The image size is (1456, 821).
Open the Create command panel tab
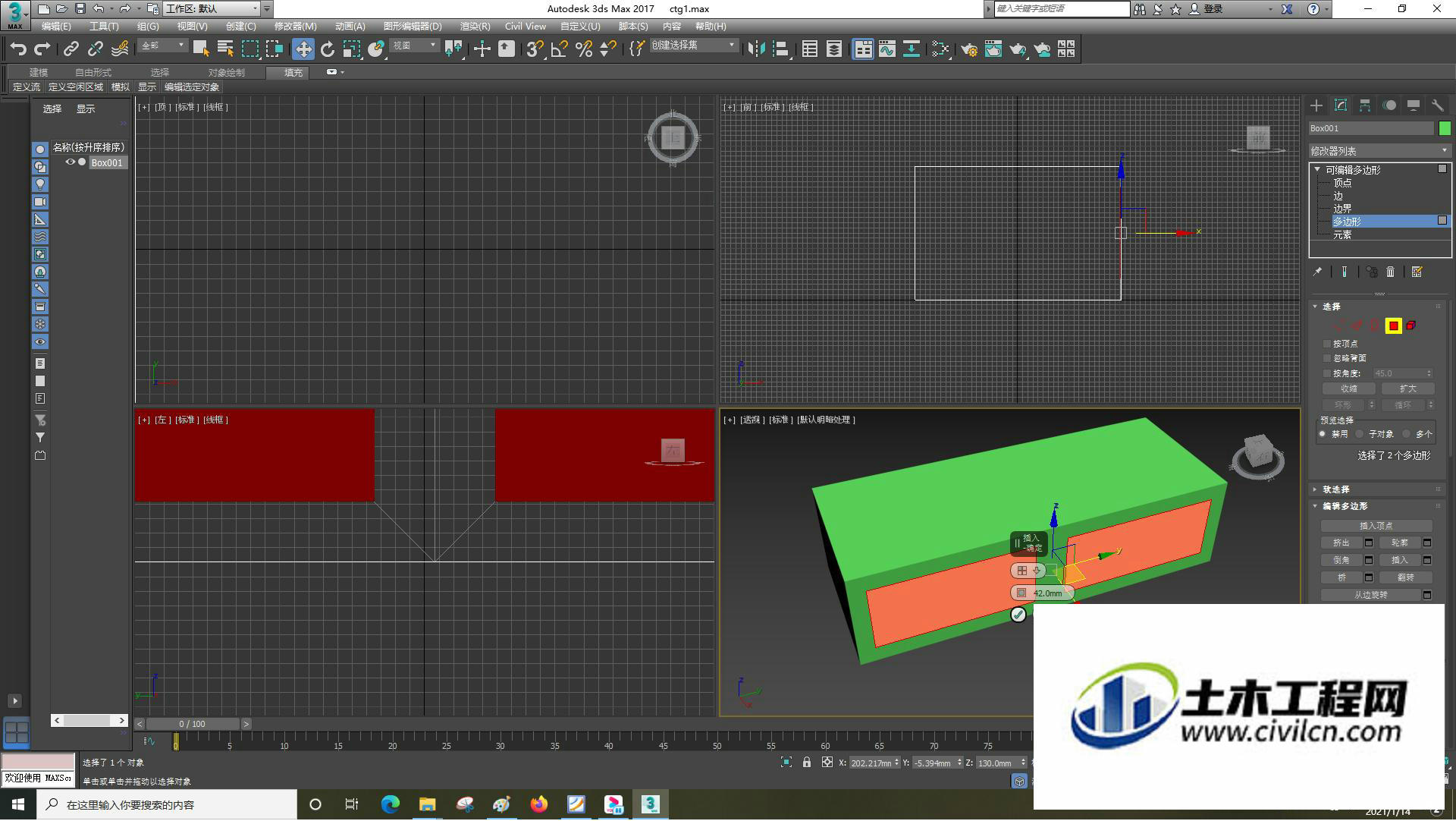tap(1316, 105)
